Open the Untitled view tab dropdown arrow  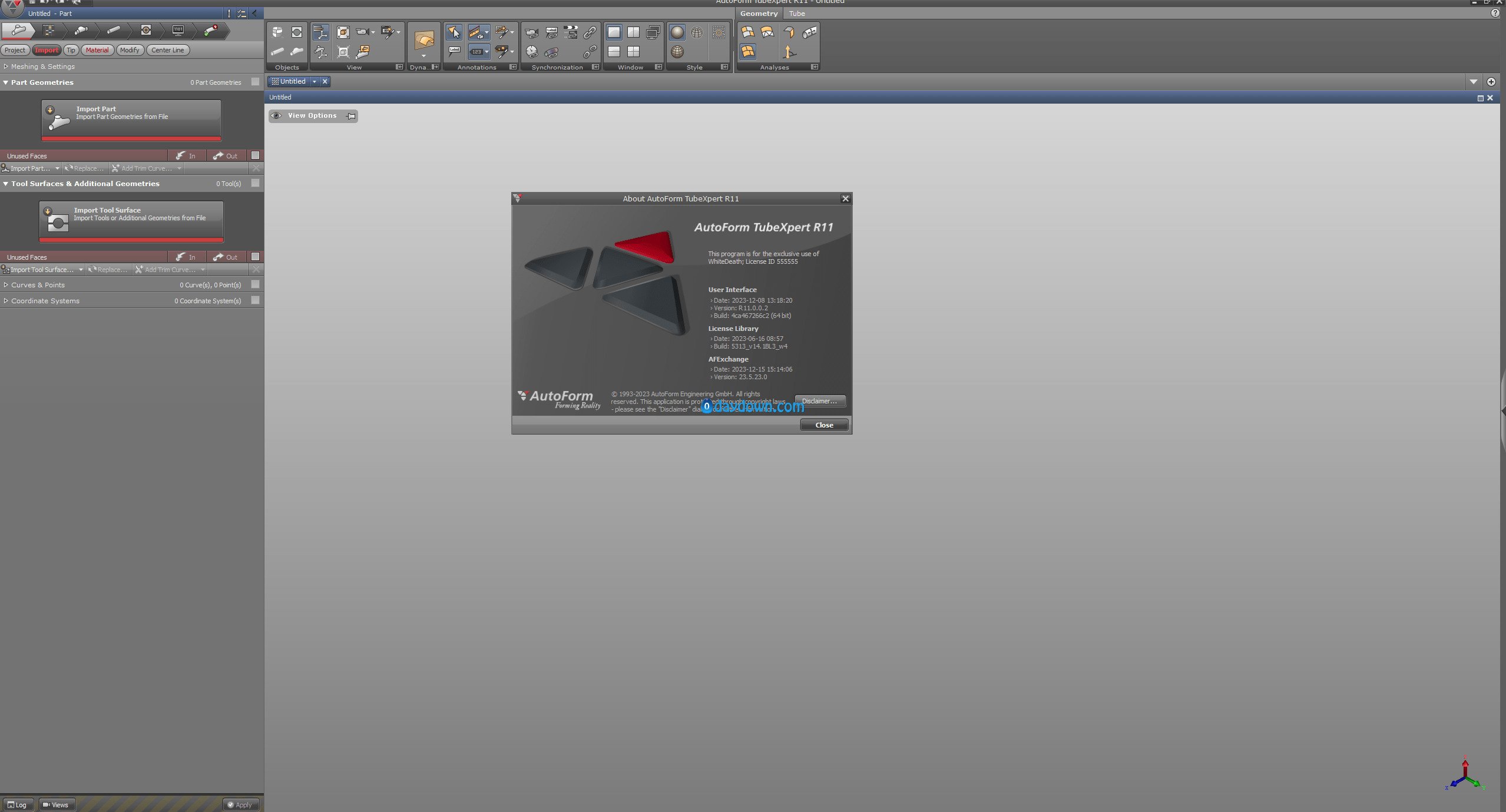[x=315, y=82]
